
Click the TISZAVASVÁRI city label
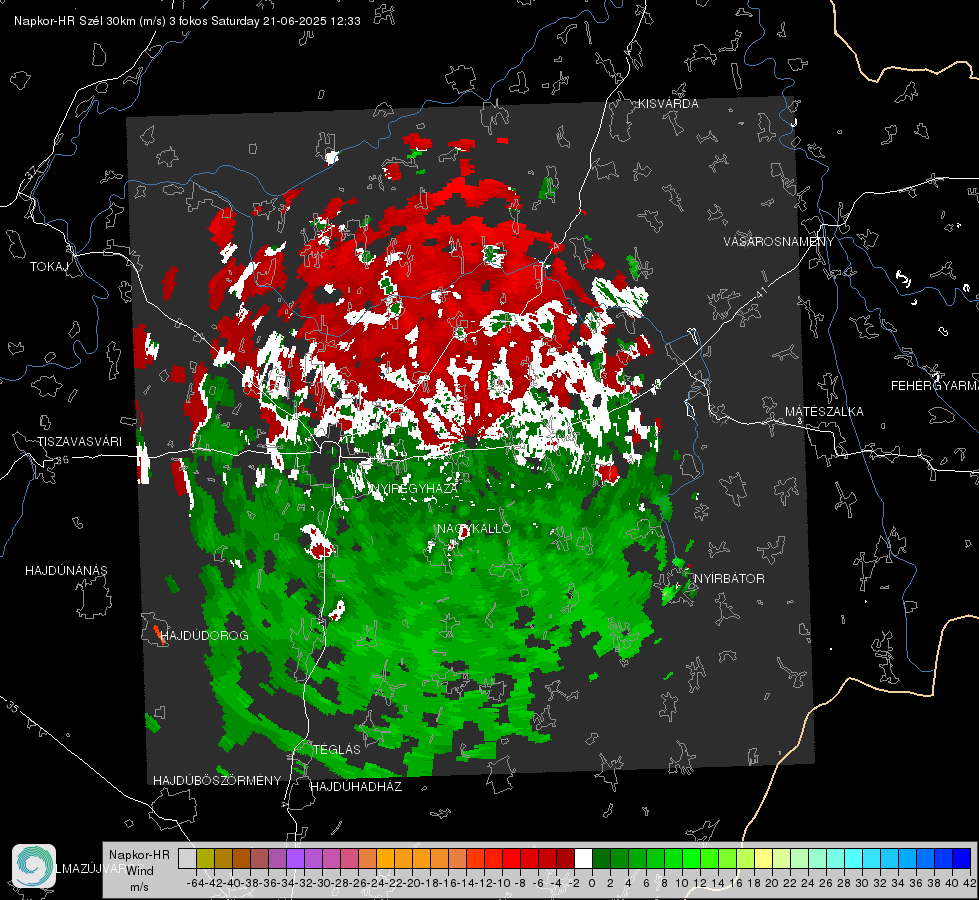tap(79, 442)
